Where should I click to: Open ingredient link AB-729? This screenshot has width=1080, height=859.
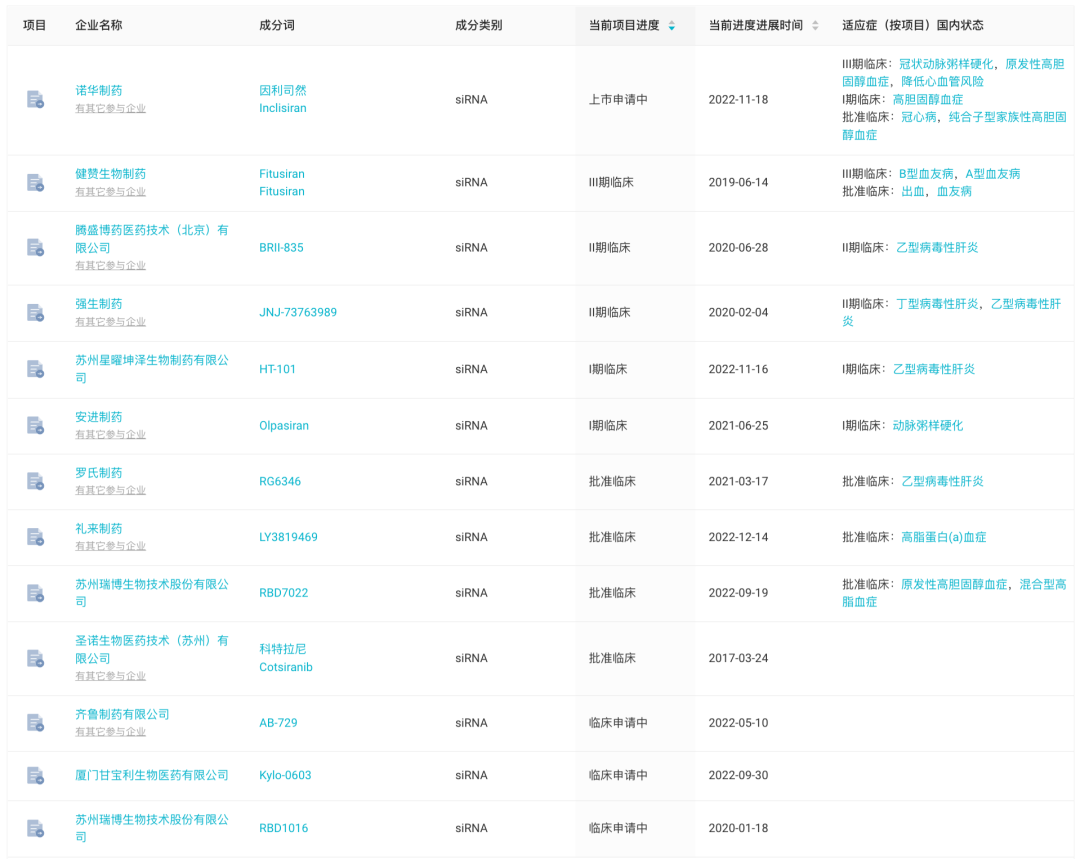pos(278,723)
